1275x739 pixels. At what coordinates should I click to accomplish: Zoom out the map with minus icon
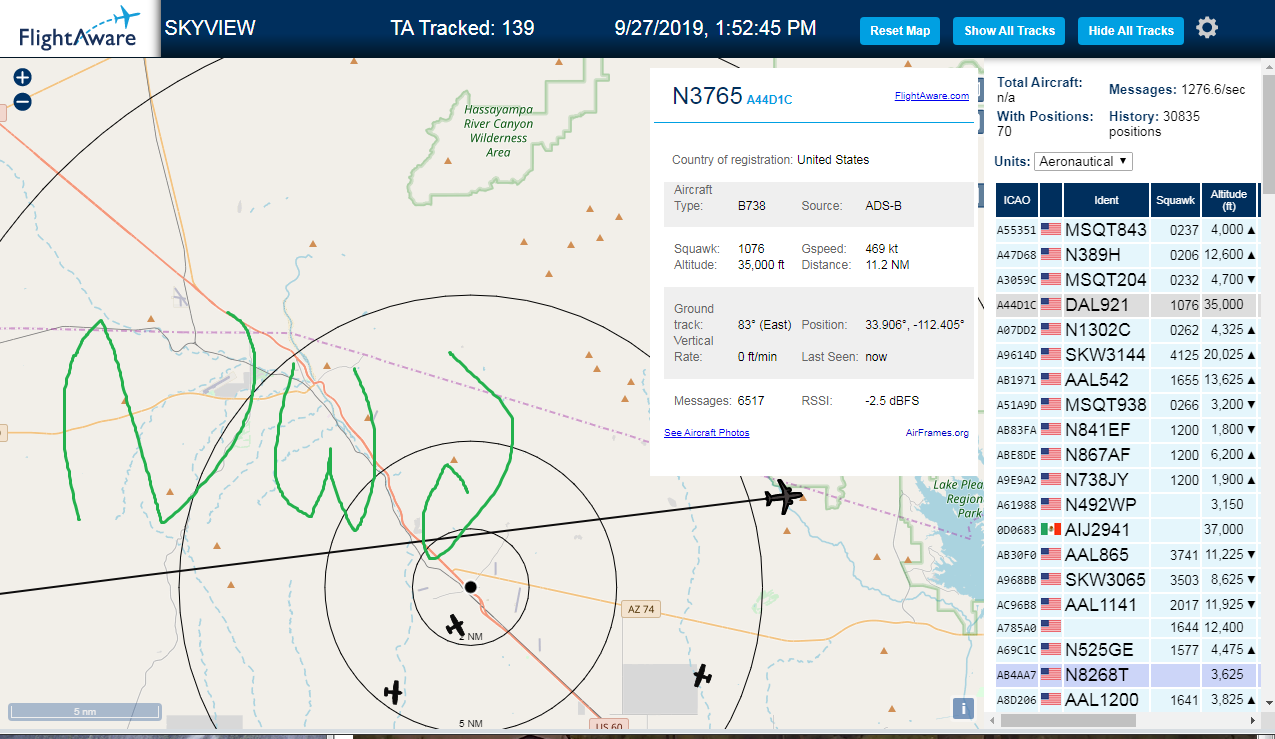tap(22, 101)
